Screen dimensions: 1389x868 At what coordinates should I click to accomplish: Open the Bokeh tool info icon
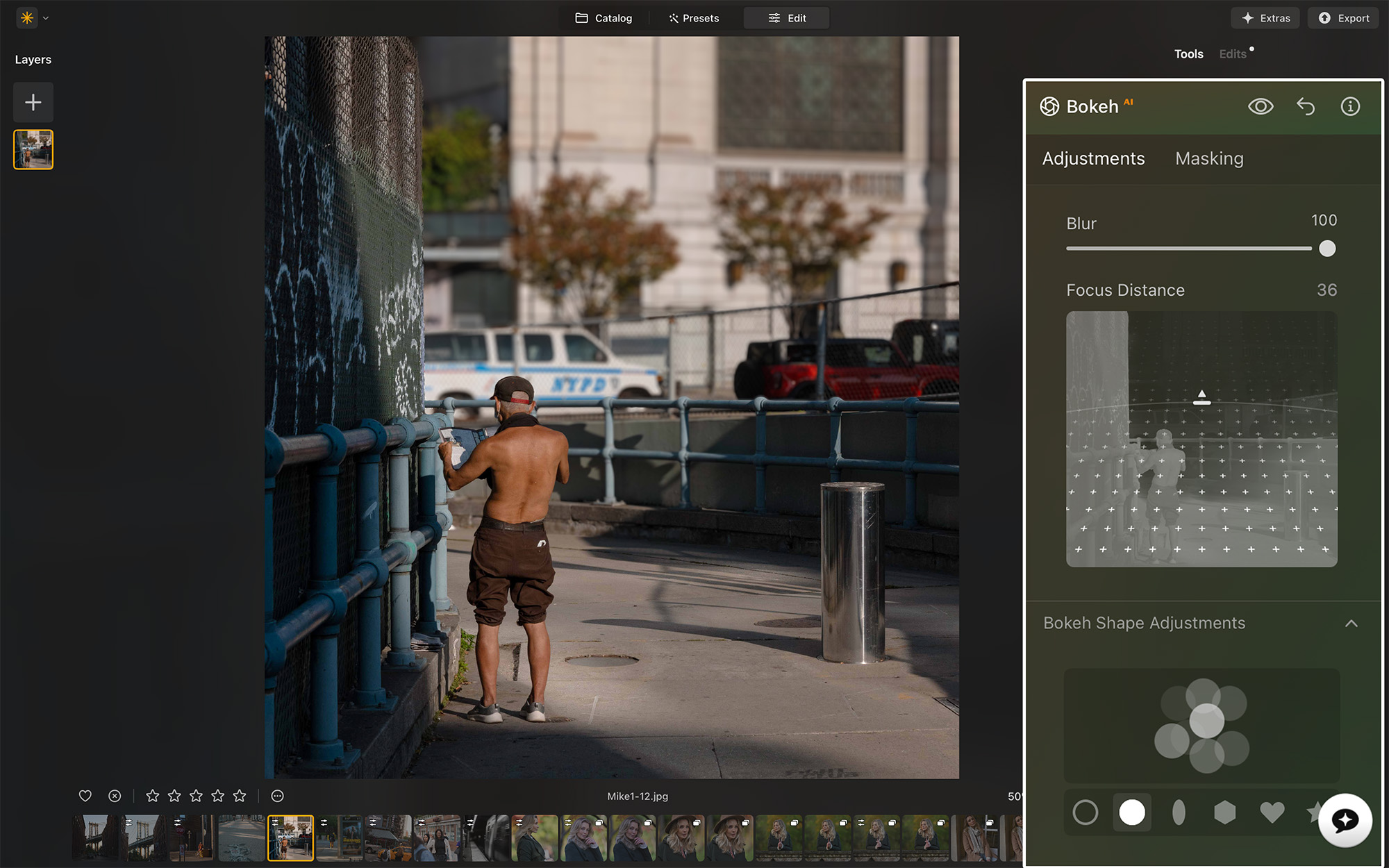click(x=1350, y=106)
